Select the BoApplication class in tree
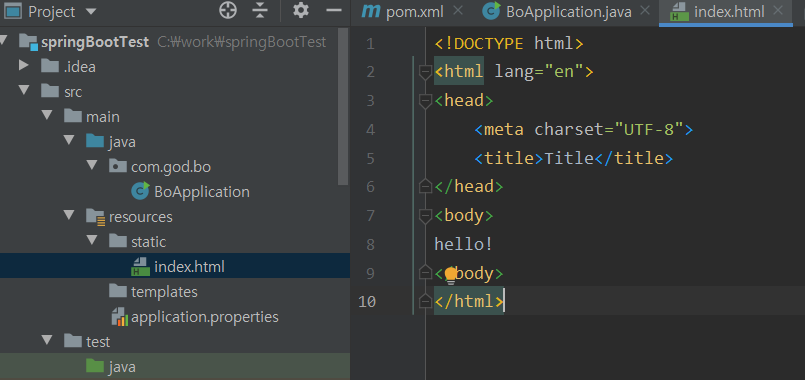This screenshot has height=380, width=805. pos(202,192)
